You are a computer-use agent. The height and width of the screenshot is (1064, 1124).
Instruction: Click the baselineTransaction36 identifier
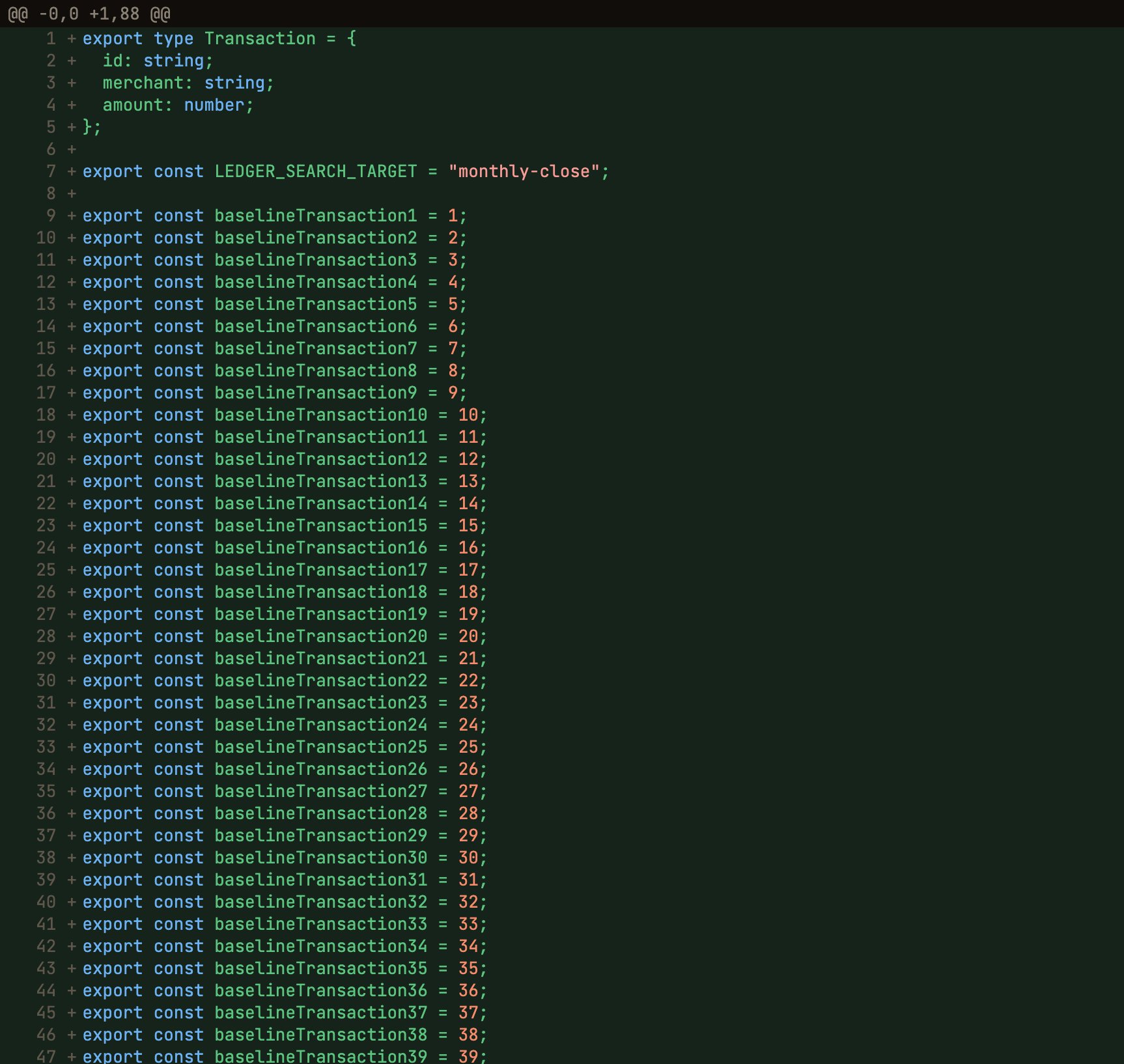click(x=321, y=990)
